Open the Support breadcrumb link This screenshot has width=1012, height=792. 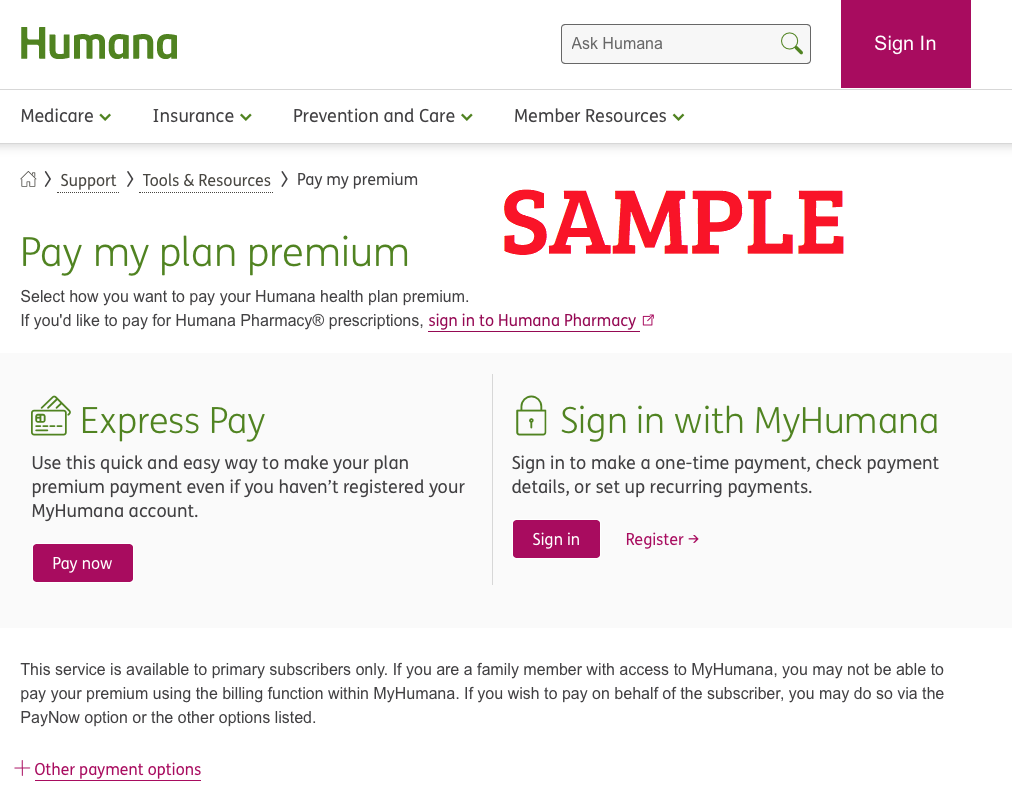[88, 180]
